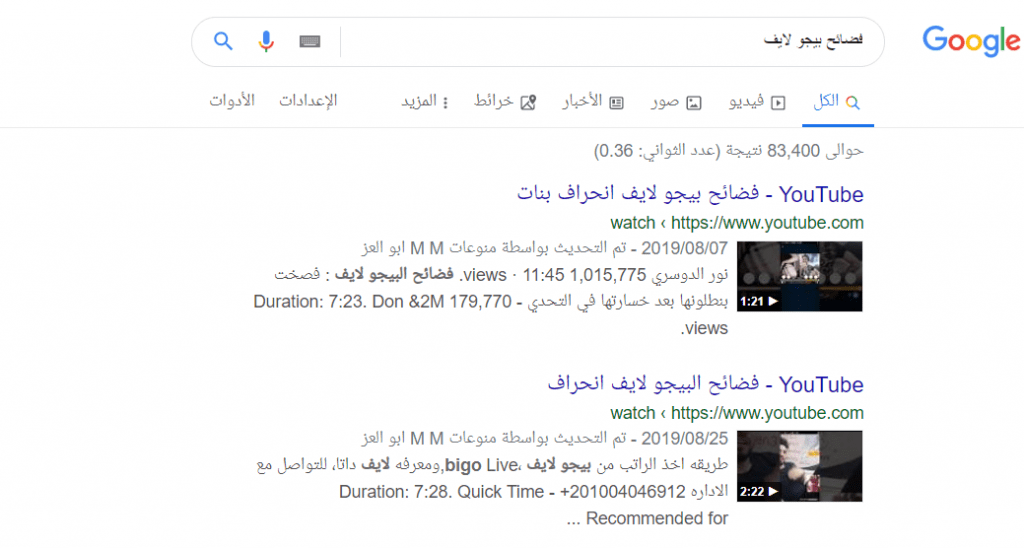Click the second result's youtube.com URL
Screen dimensions: 1024x548
point(737,413)
